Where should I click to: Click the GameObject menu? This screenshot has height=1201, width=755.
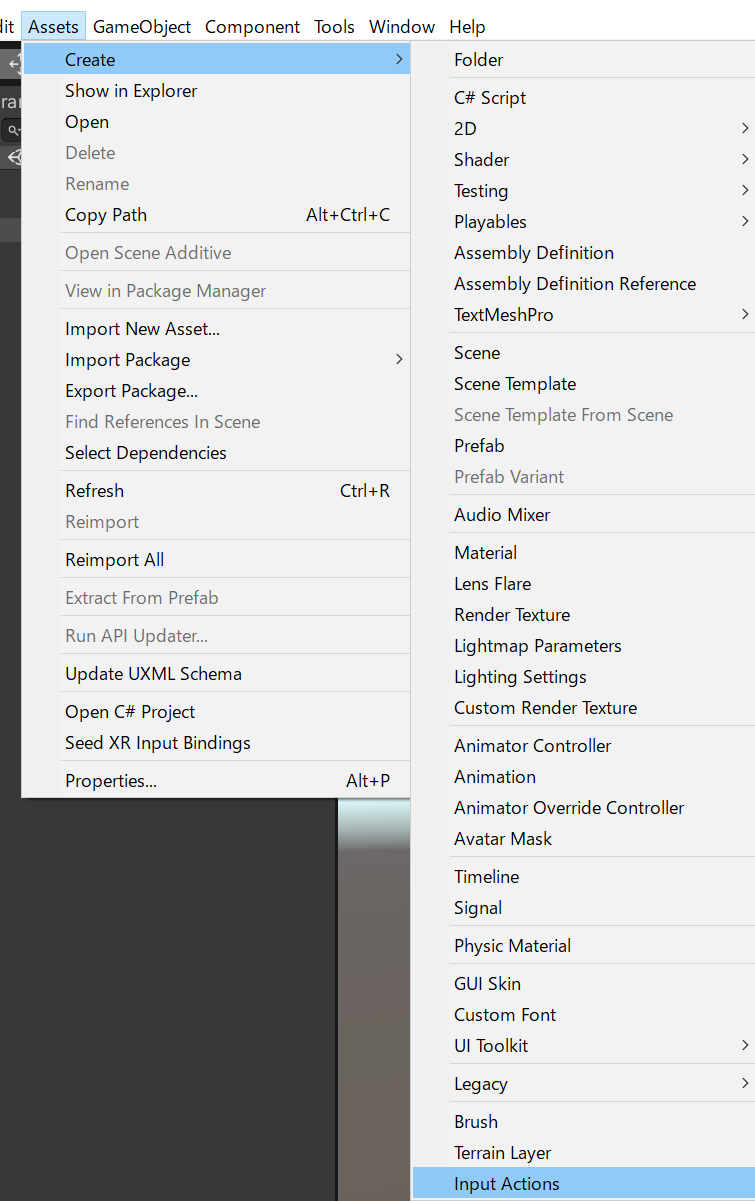coord(141,26)
